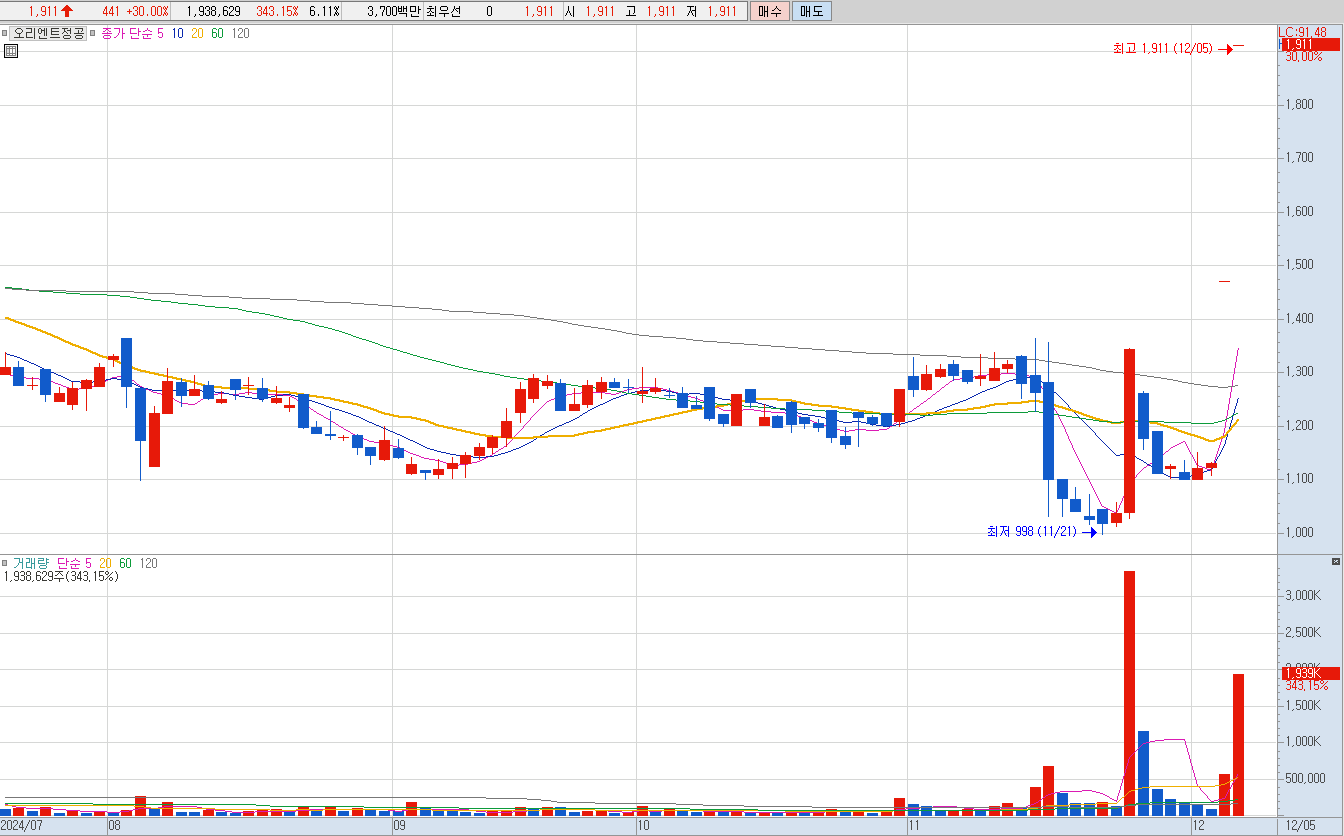The height and width of the screenshot is (836, 1344).
Task: Select the volume 60-day average label
Action: (x=125, y=563)
